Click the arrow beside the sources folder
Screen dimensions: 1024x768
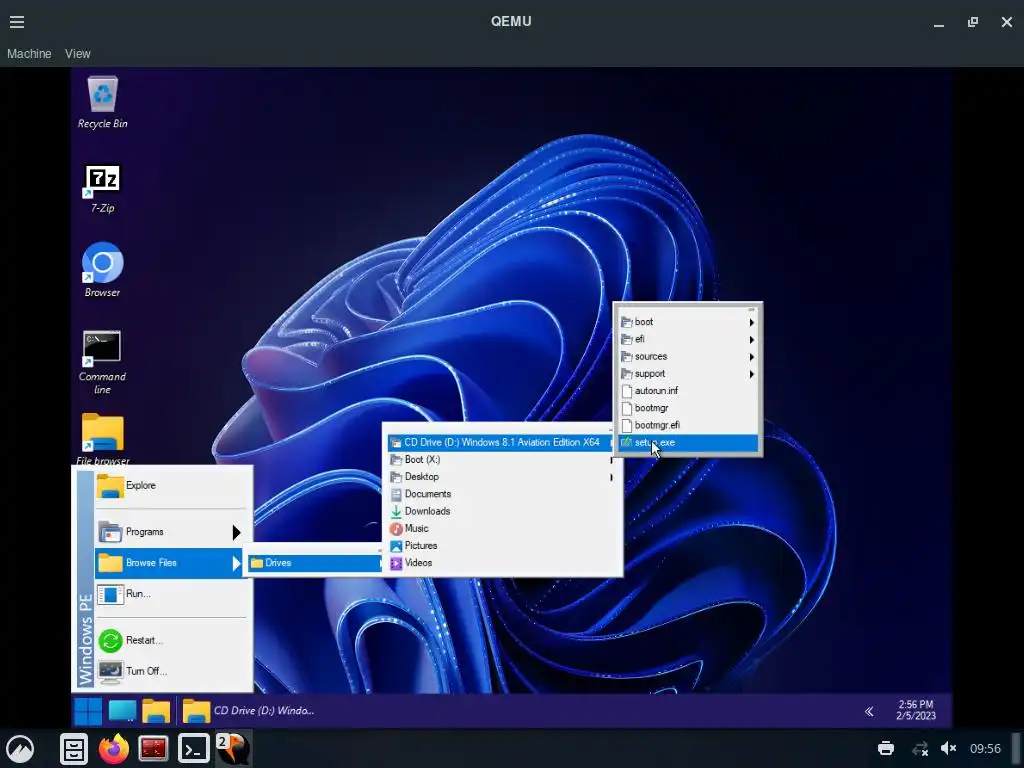[x=752, y=357]
